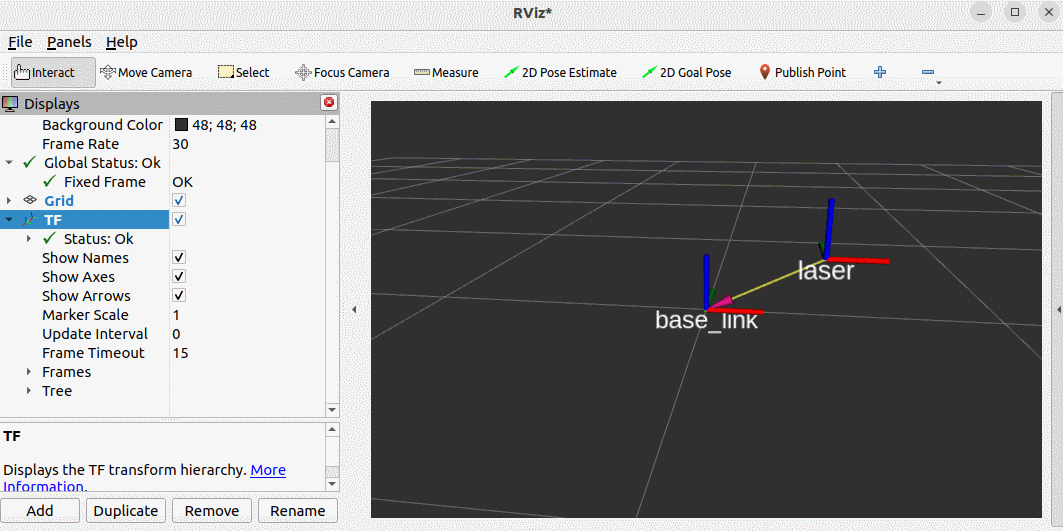1063x531 pixels.
Task: Expand the Frames entry under TF
Action: (28, 372)
